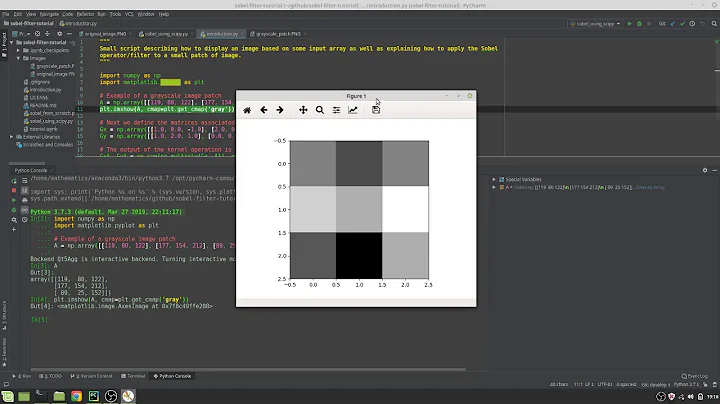This screenshot has width=720, height=404.
Task: Open the File menu
Action: click(6, 14)
